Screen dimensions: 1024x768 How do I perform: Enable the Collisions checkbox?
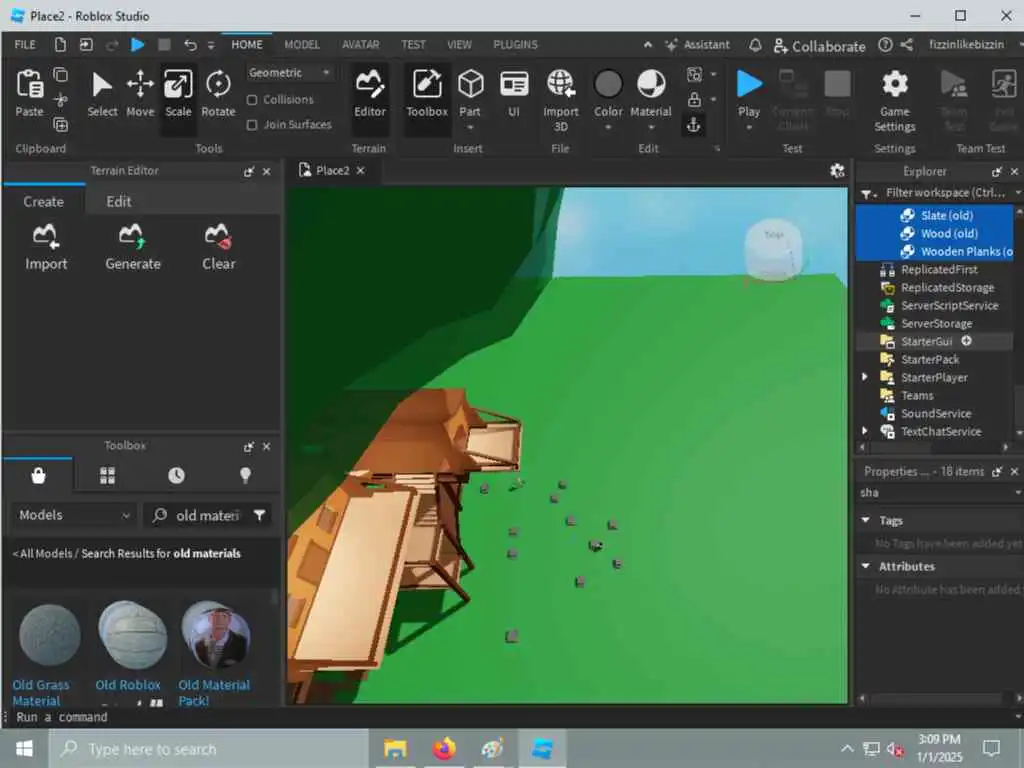[252, 100]
